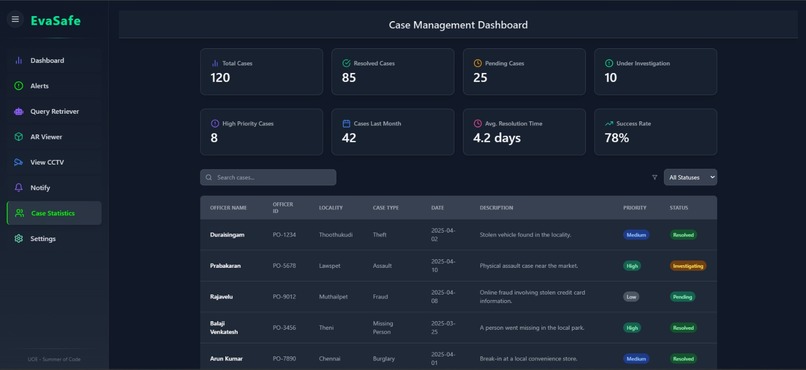
Task: Click Case Type column header
Action: [386, 208]
